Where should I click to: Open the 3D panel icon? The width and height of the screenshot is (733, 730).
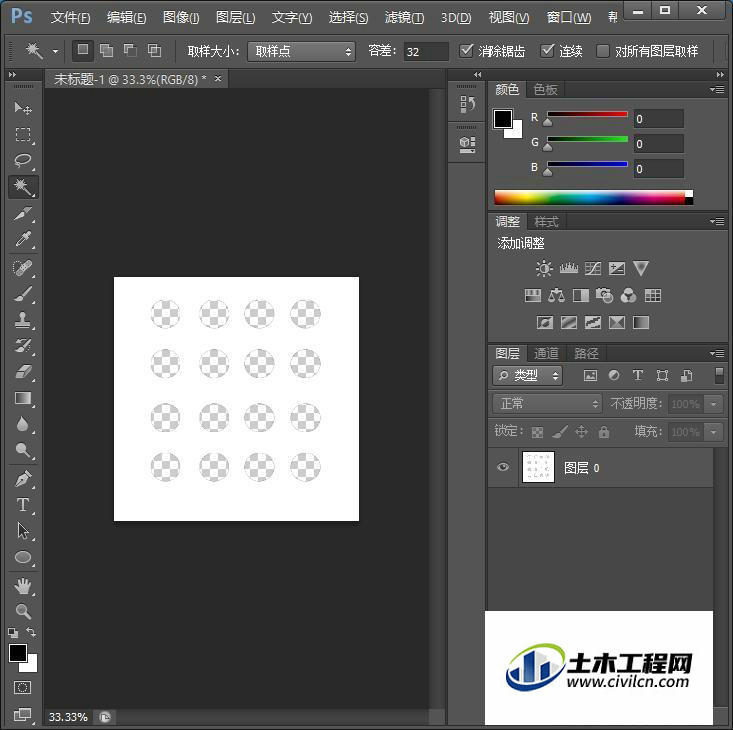467,144
